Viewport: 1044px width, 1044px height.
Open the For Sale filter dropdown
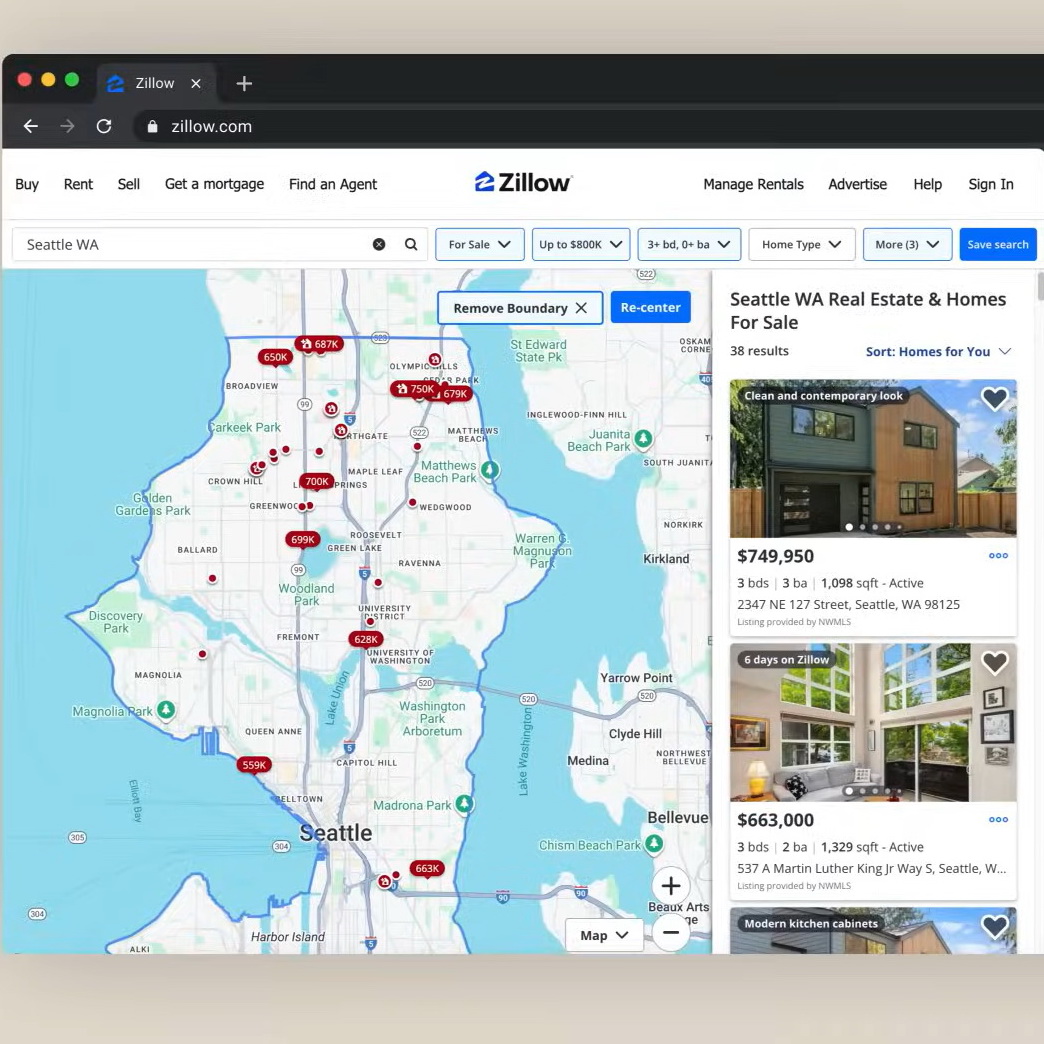pos(480,244)
